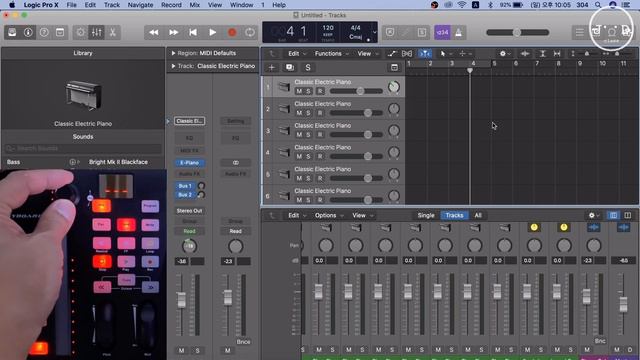Viewport: 640px width, 360px height.
Task: Adjust the master volume slider
Action: click(x=518, y=32)
